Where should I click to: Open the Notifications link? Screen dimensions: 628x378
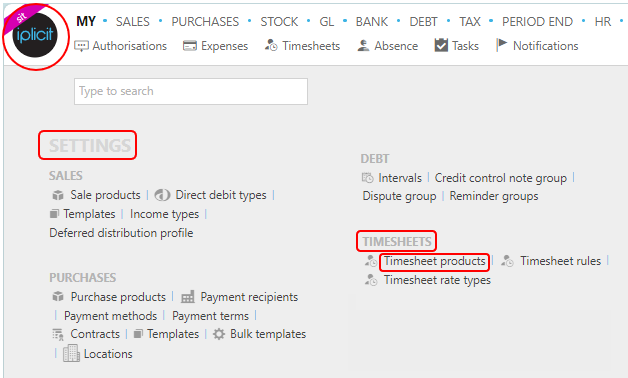pos(545,46)
